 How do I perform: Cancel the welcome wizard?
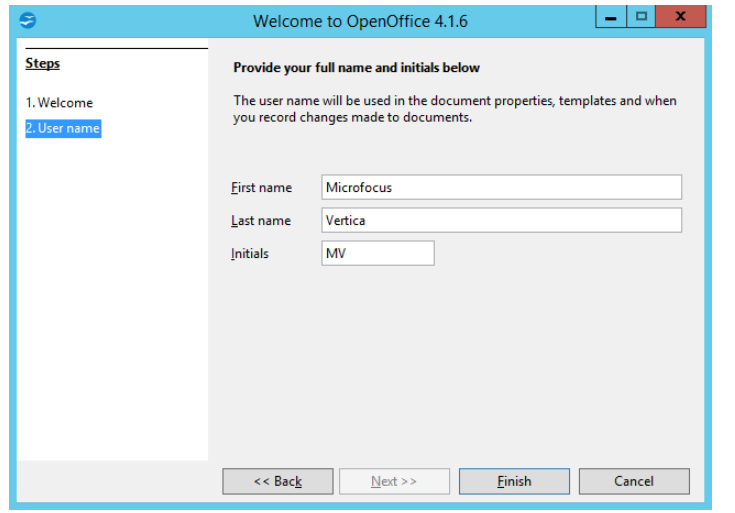click(634, 481)
